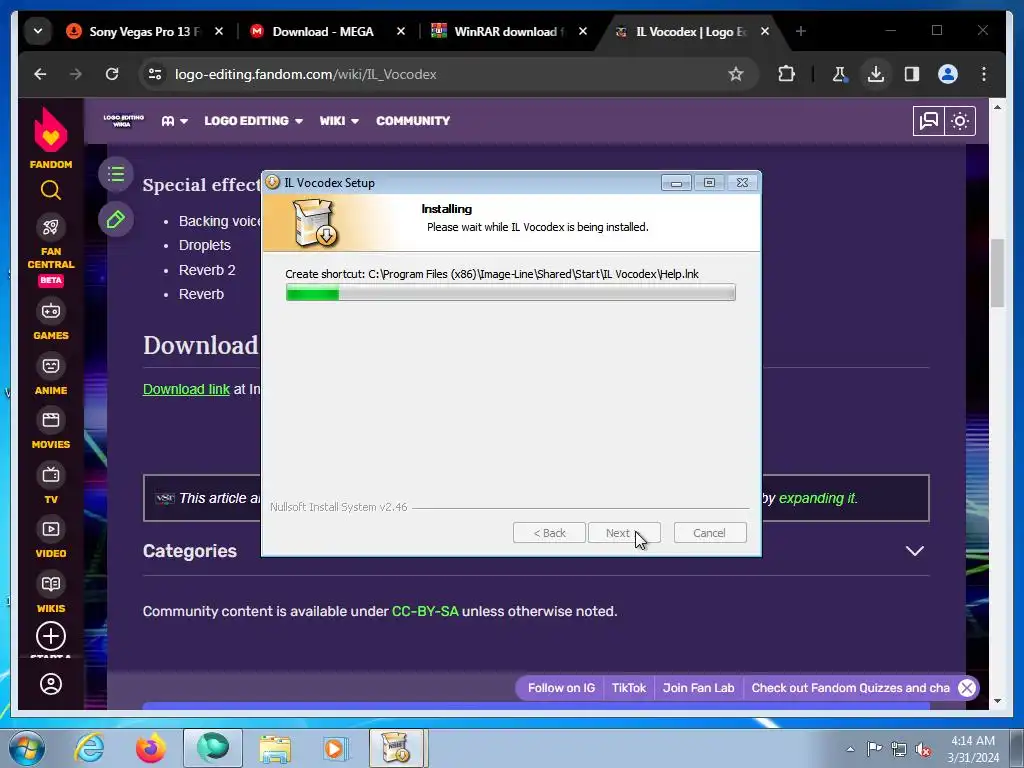Image resolution: width=1024 pixels, height=768 pixels.
Task: Show hidden system tray icons arrow
Action: tap(850, 749)
